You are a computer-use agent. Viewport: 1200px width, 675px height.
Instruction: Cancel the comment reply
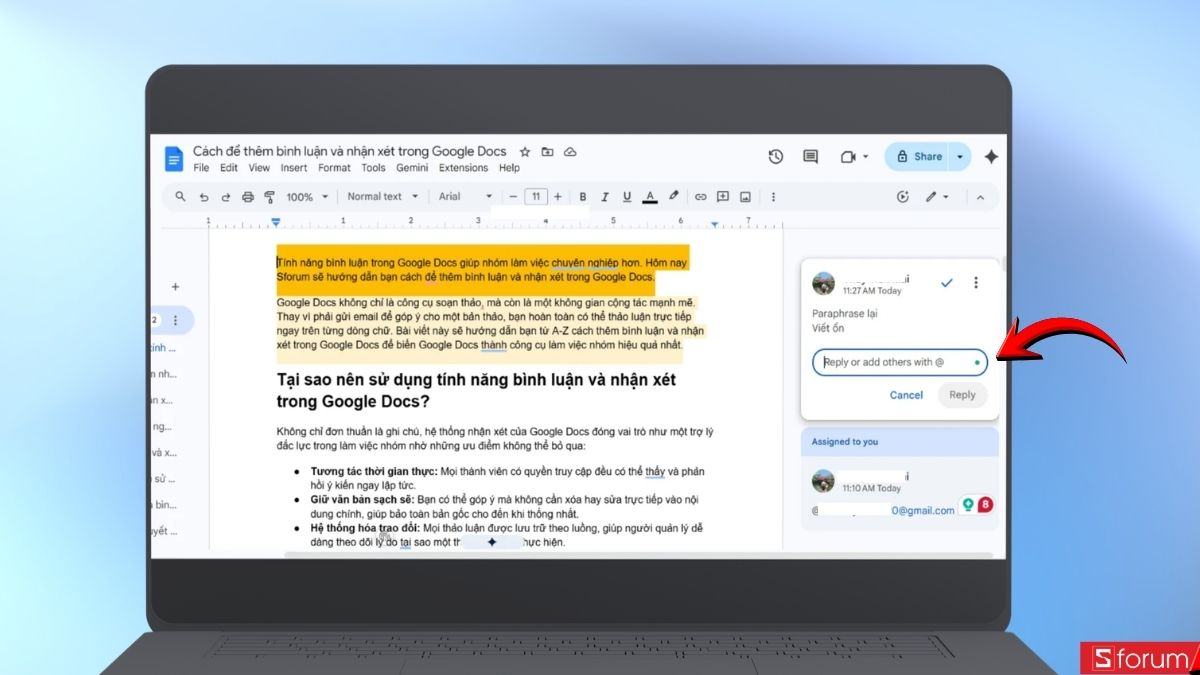click(x=906, y=395)
